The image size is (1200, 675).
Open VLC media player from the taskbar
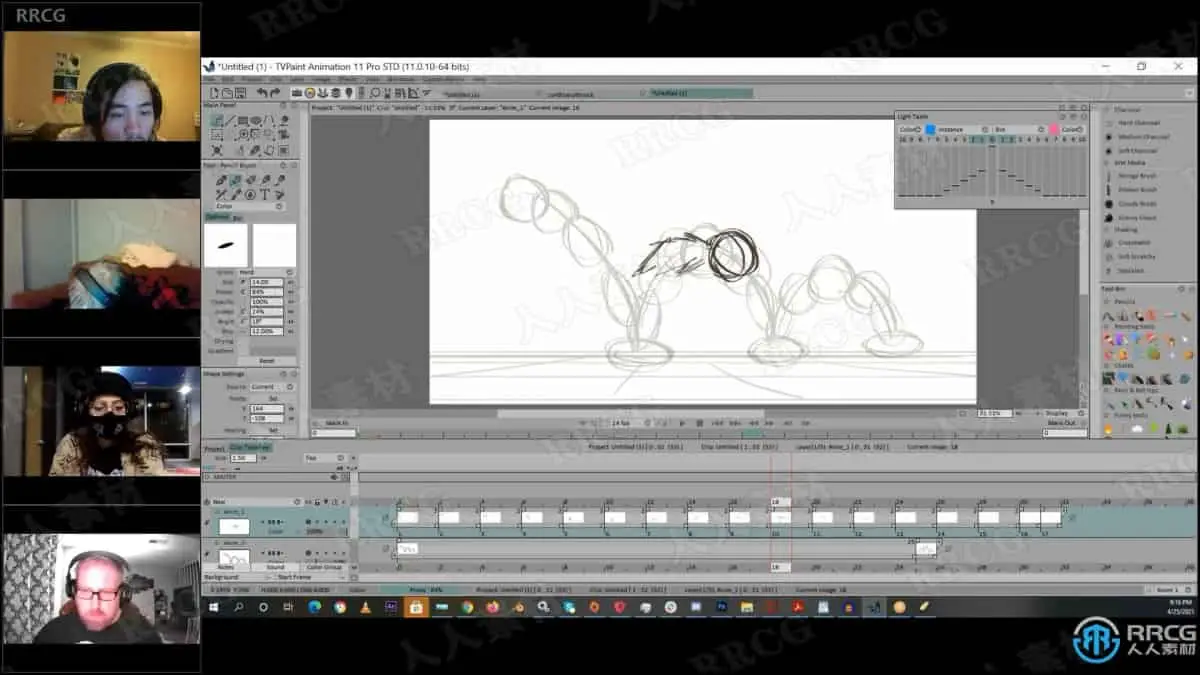click(x=365, y=607)
